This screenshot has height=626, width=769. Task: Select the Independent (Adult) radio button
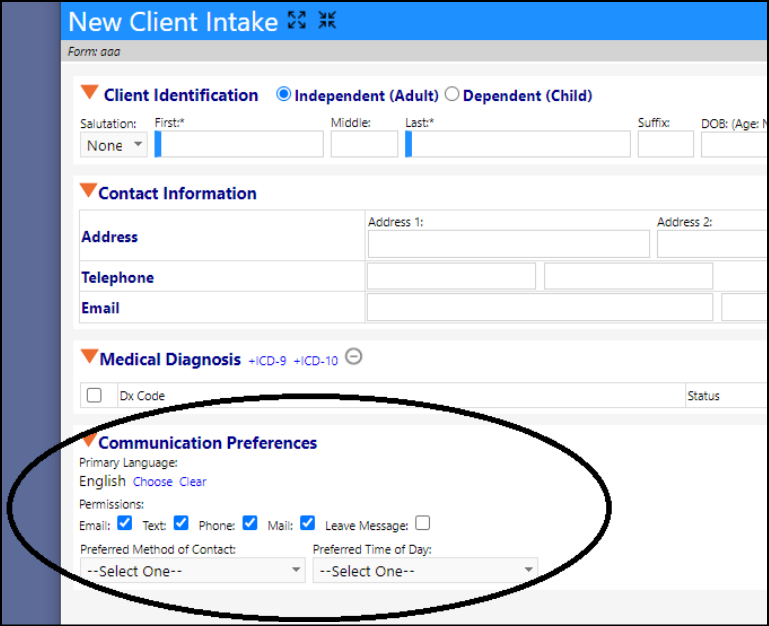pos(283,94)
